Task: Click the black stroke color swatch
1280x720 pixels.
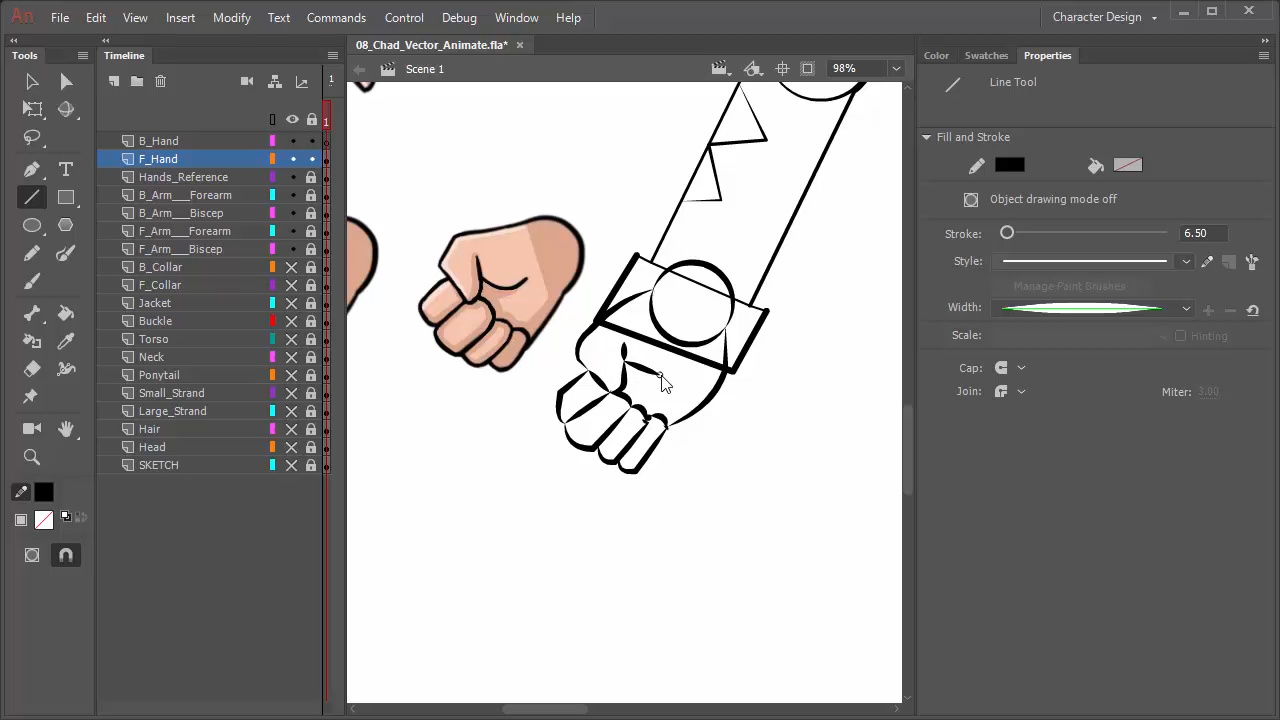Action: pyautogui.click(x=1009, y=166)
